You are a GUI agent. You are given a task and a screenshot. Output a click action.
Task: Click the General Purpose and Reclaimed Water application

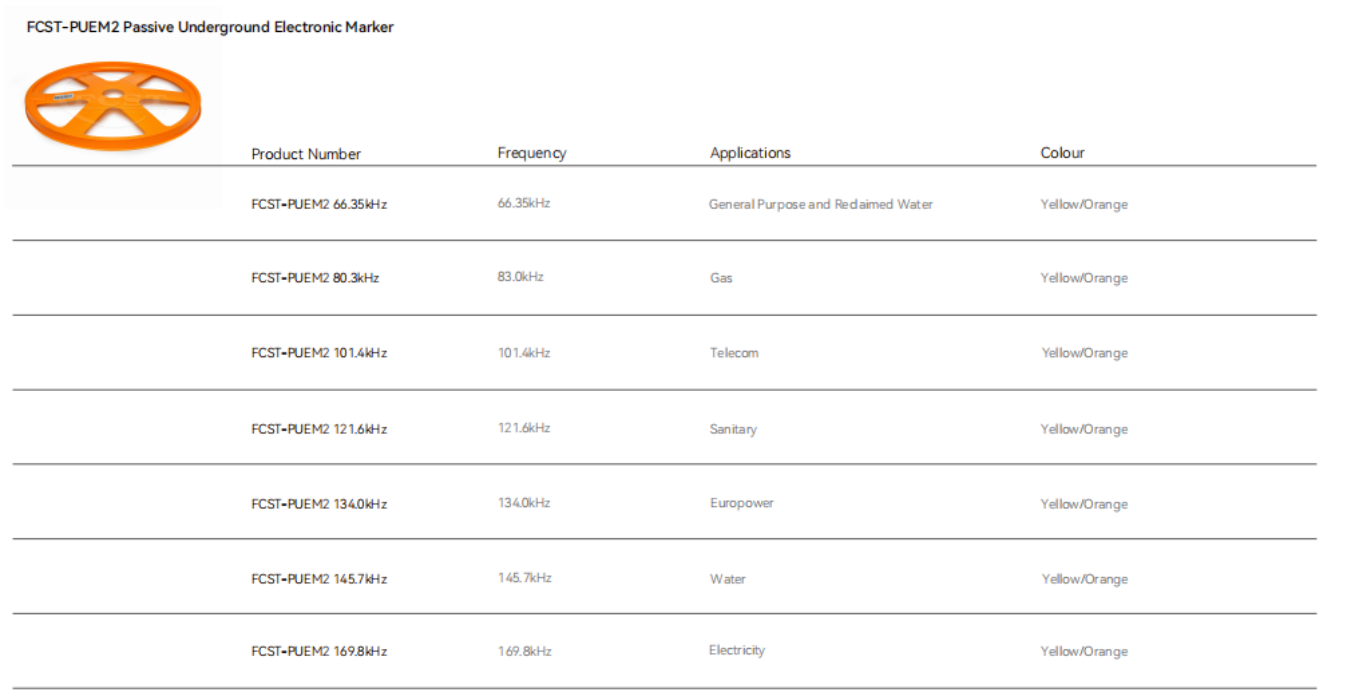point(820,204)
